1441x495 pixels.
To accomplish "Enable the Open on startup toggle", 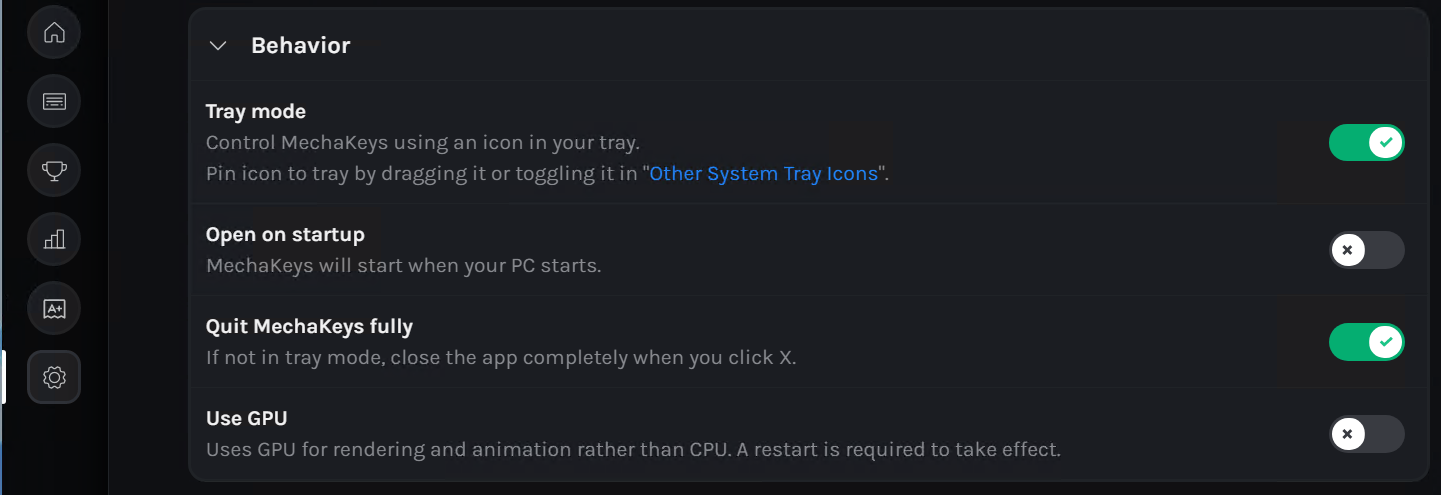I will click(x=1366, y=250).
